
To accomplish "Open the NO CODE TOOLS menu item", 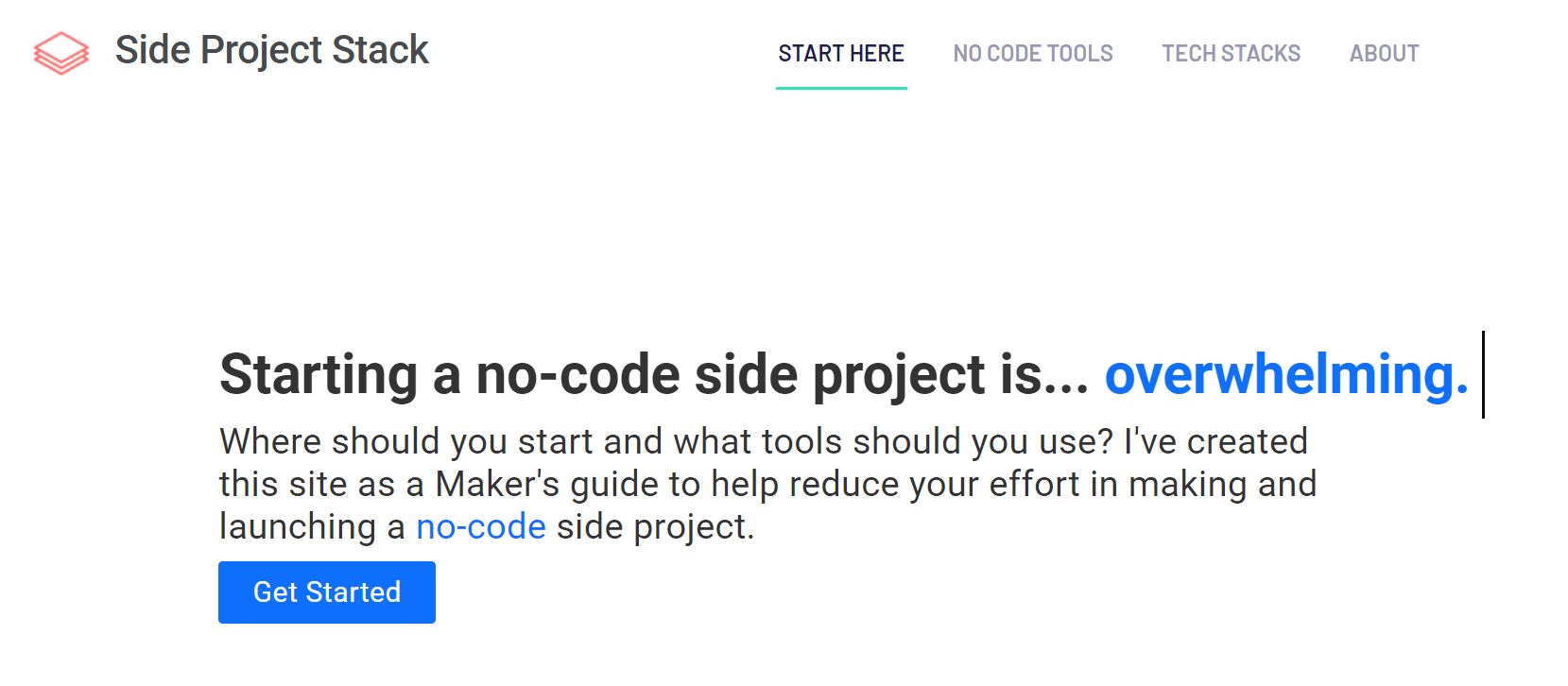I will point(1033,54).
